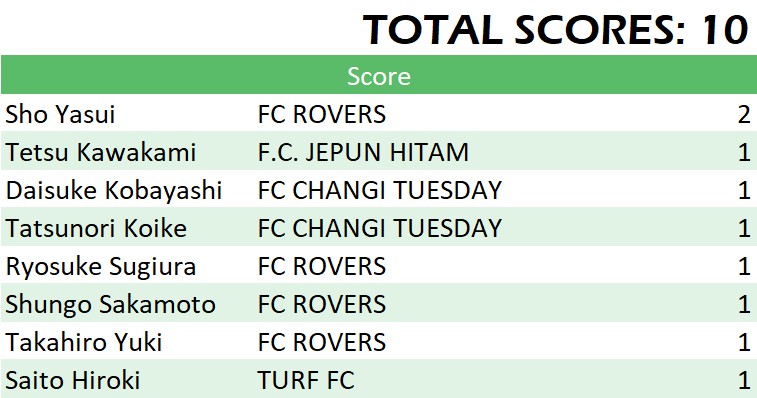Screen dimensions: 757x398
Task: Click Ryosuke Sugiura name cell
Action: pyautogui.click(x=101, y=267)
